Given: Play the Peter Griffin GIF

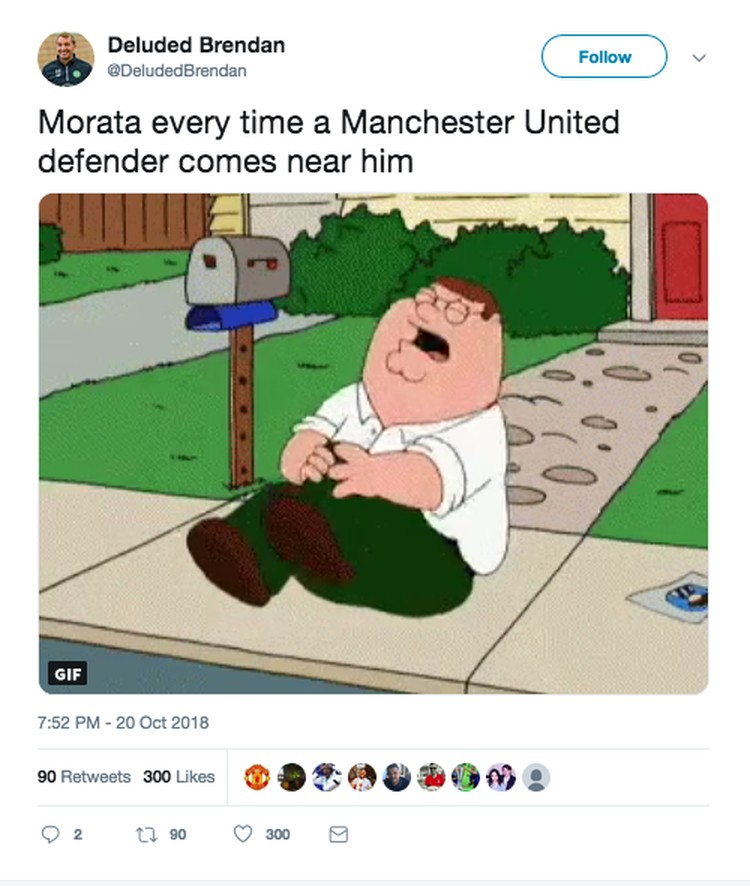Looking at the screenshot, I should coord(373,444).
